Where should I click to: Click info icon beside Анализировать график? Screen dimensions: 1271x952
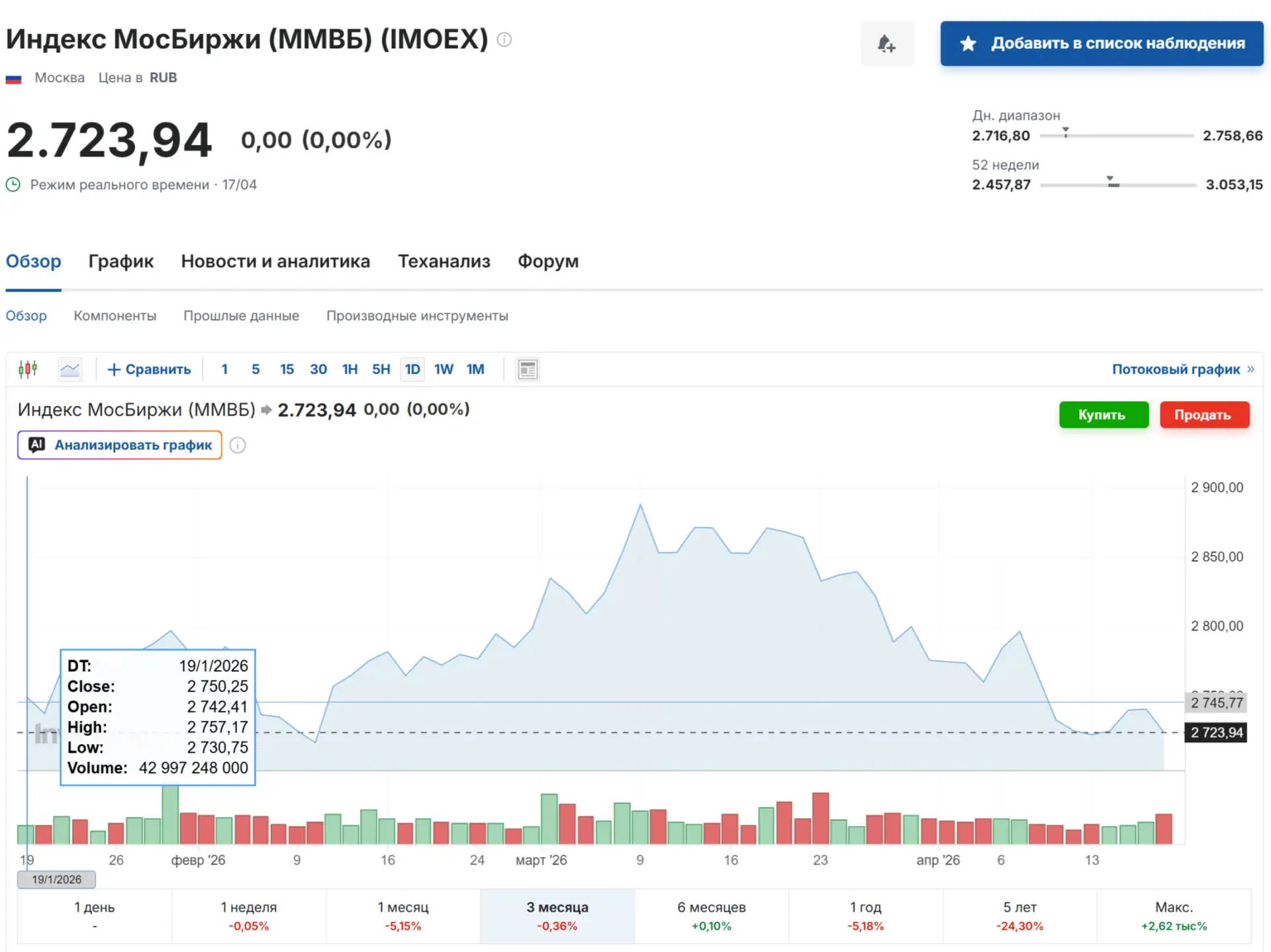coord(238,445)
